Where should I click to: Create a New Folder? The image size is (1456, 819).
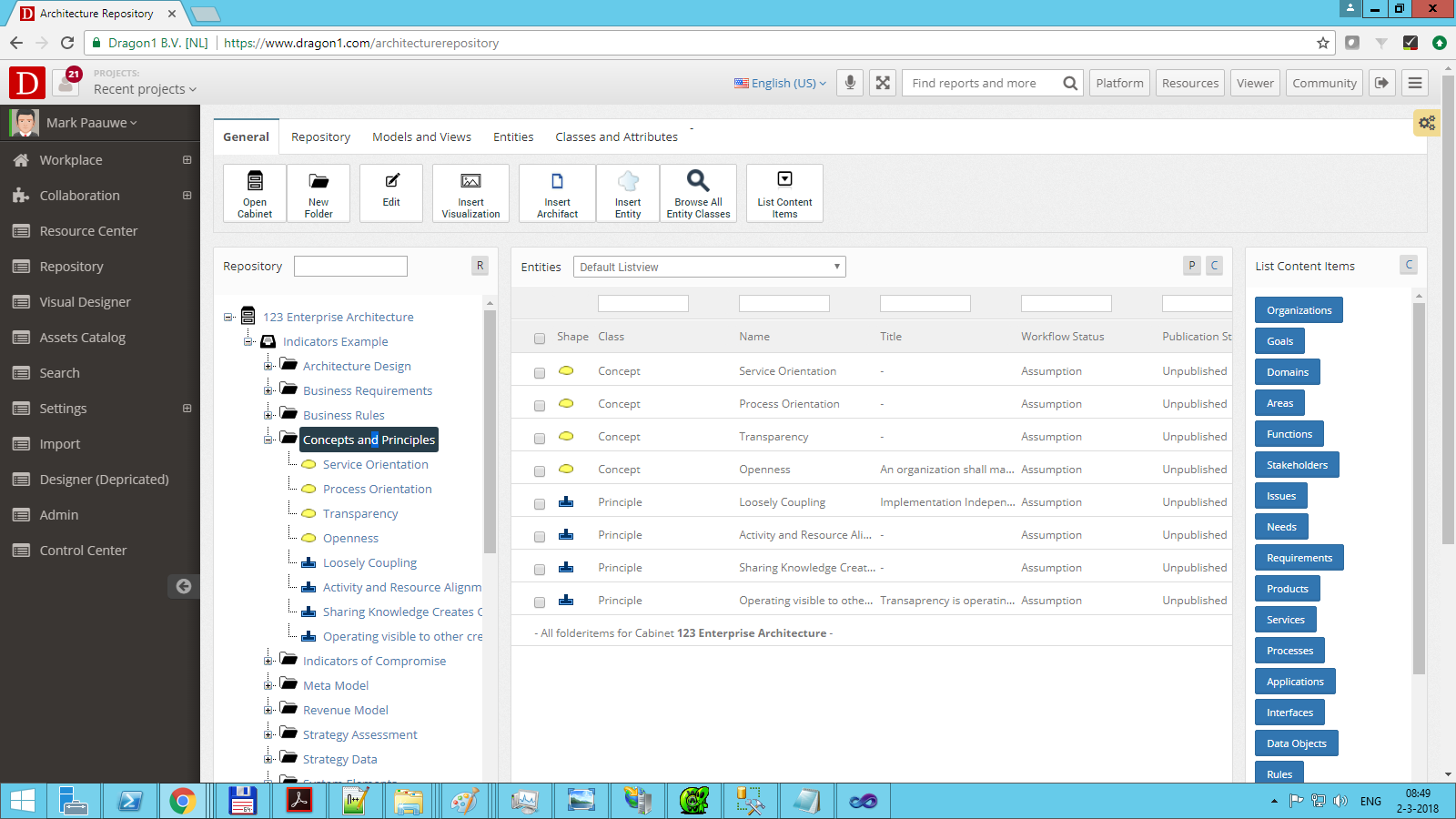coord(318,193)
